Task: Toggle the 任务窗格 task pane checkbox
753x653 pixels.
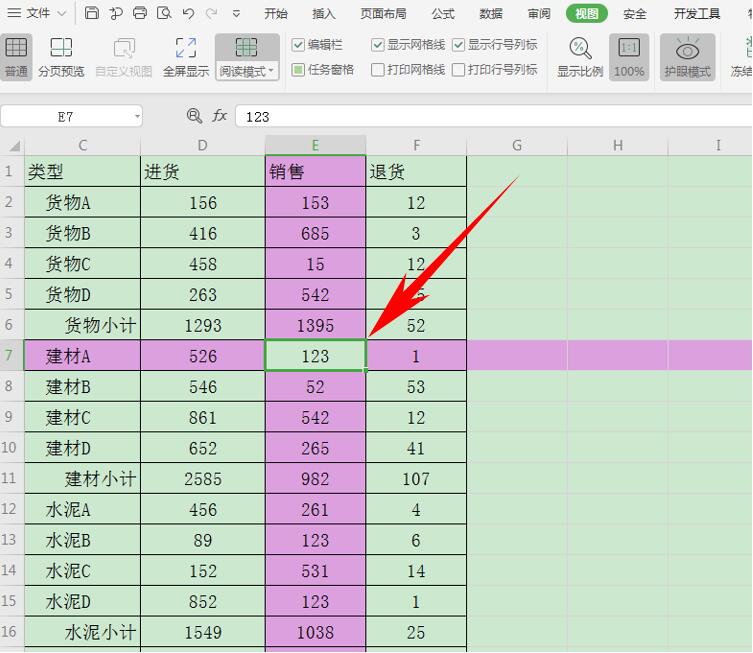Action: pos(298,70)
